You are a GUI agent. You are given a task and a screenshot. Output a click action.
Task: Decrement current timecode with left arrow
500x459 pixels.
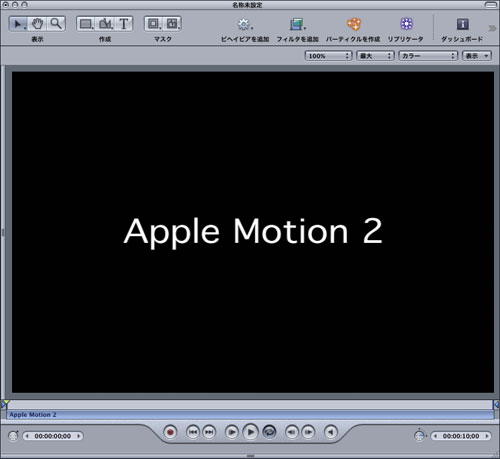27,436
